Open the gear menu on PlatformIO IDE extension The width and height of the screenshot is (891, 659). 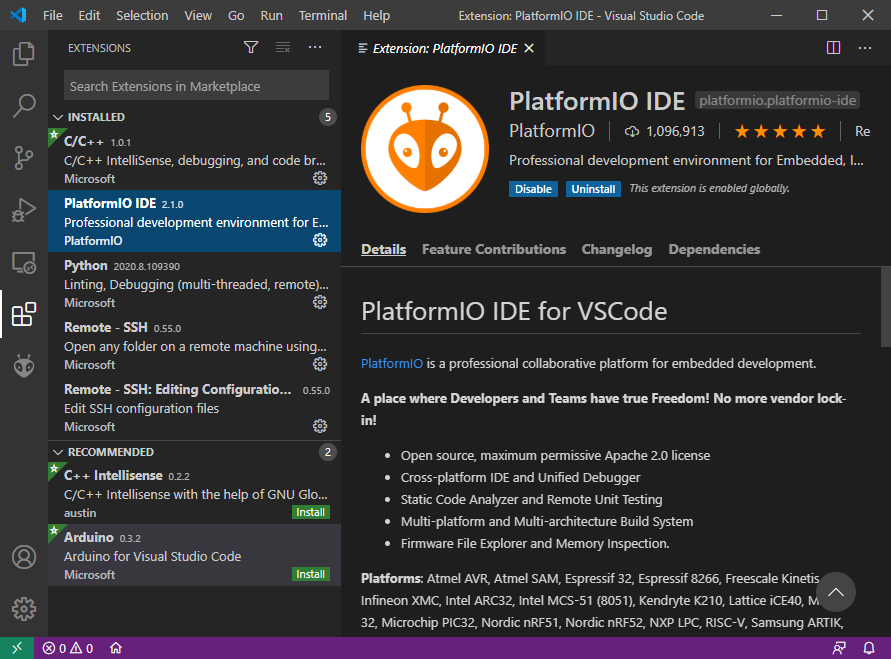pos(320,240)
